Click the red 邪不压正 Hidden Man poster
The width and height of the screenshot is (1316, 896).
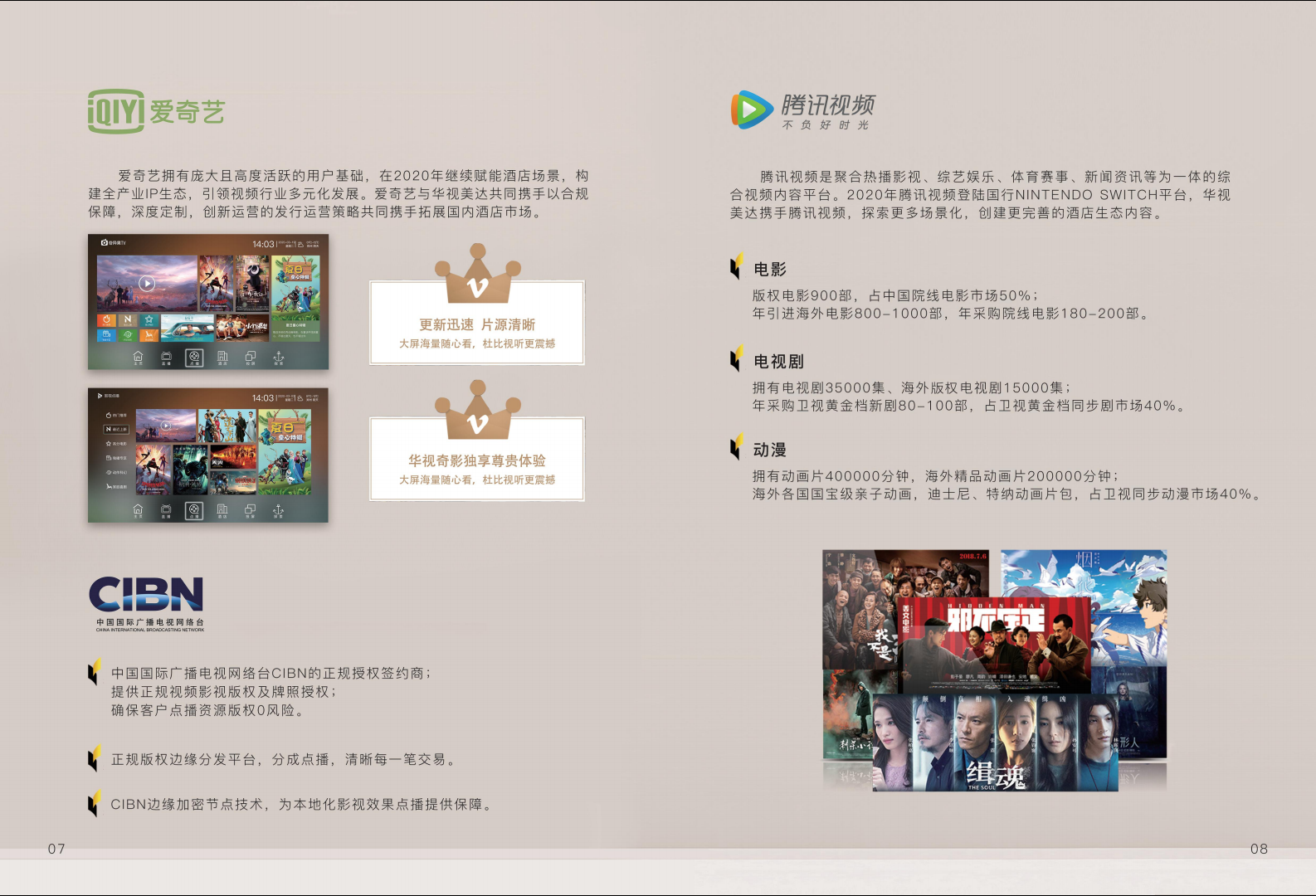point(996,645)
